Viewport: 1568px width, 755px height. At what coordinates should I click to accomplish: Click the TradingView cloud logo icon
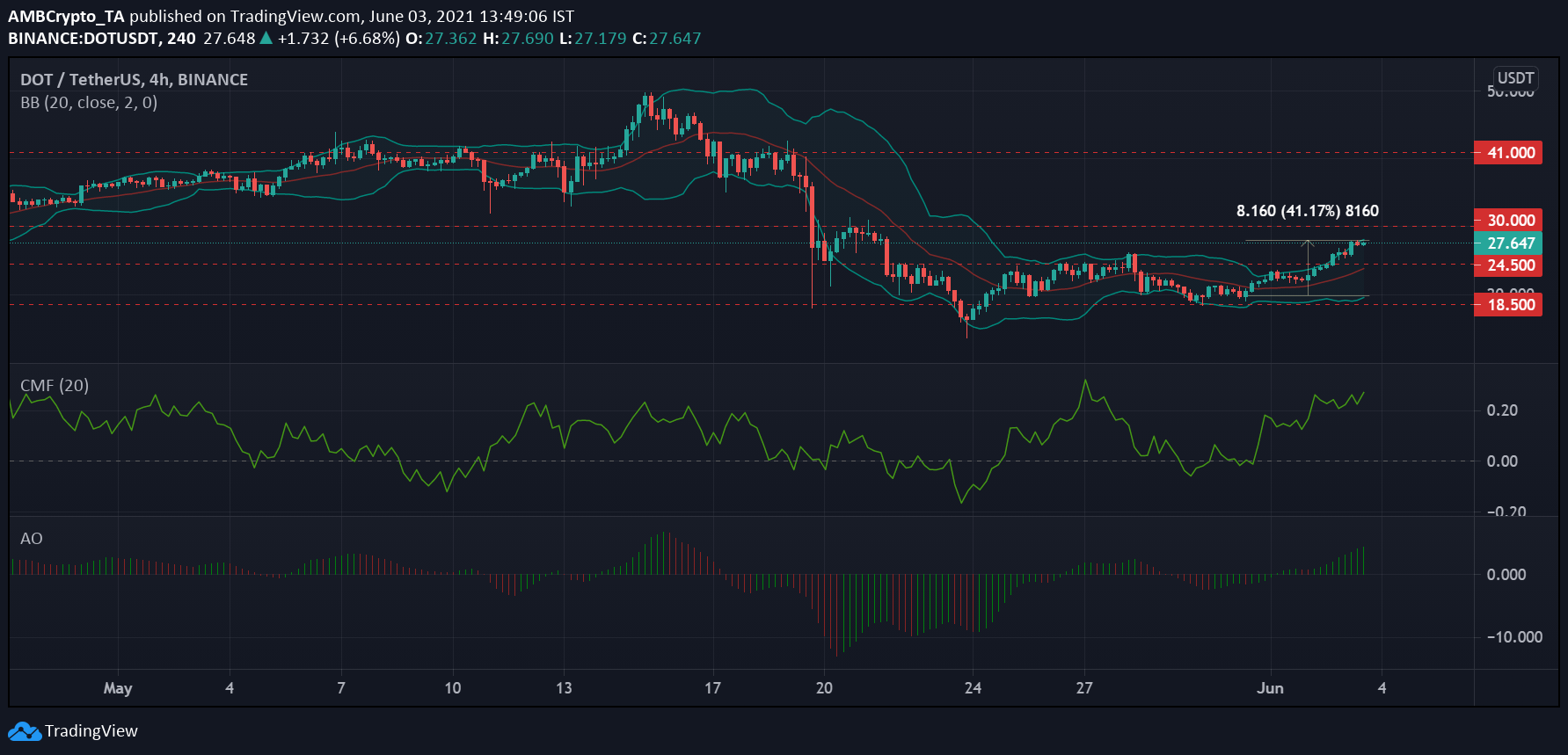click(x=25, y=731)
